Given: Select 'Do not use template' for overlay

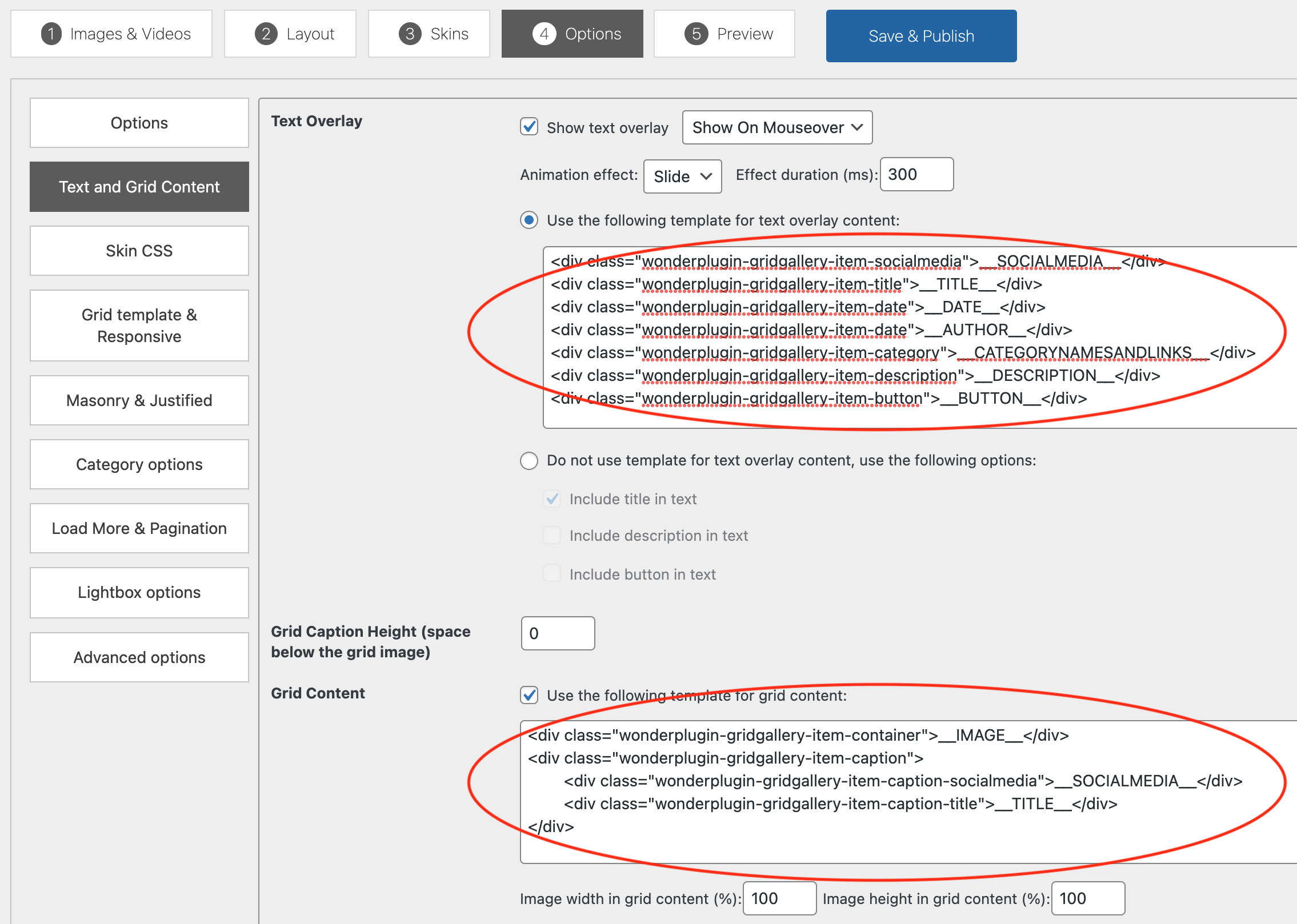Looking at the screenshot, I should pyautogui.click(x=529, y=460).
